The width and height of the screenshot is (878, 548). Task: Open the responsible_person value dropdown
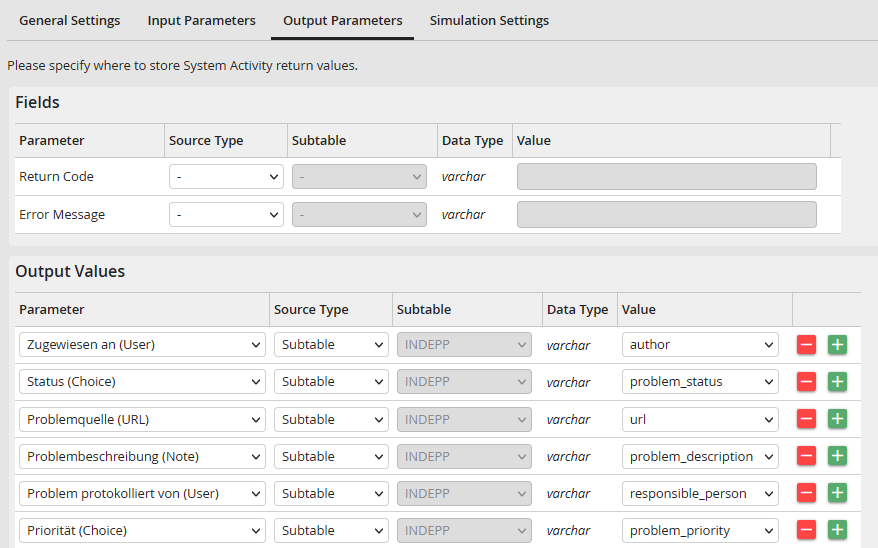pyautogui.click(x=700, y=493)
